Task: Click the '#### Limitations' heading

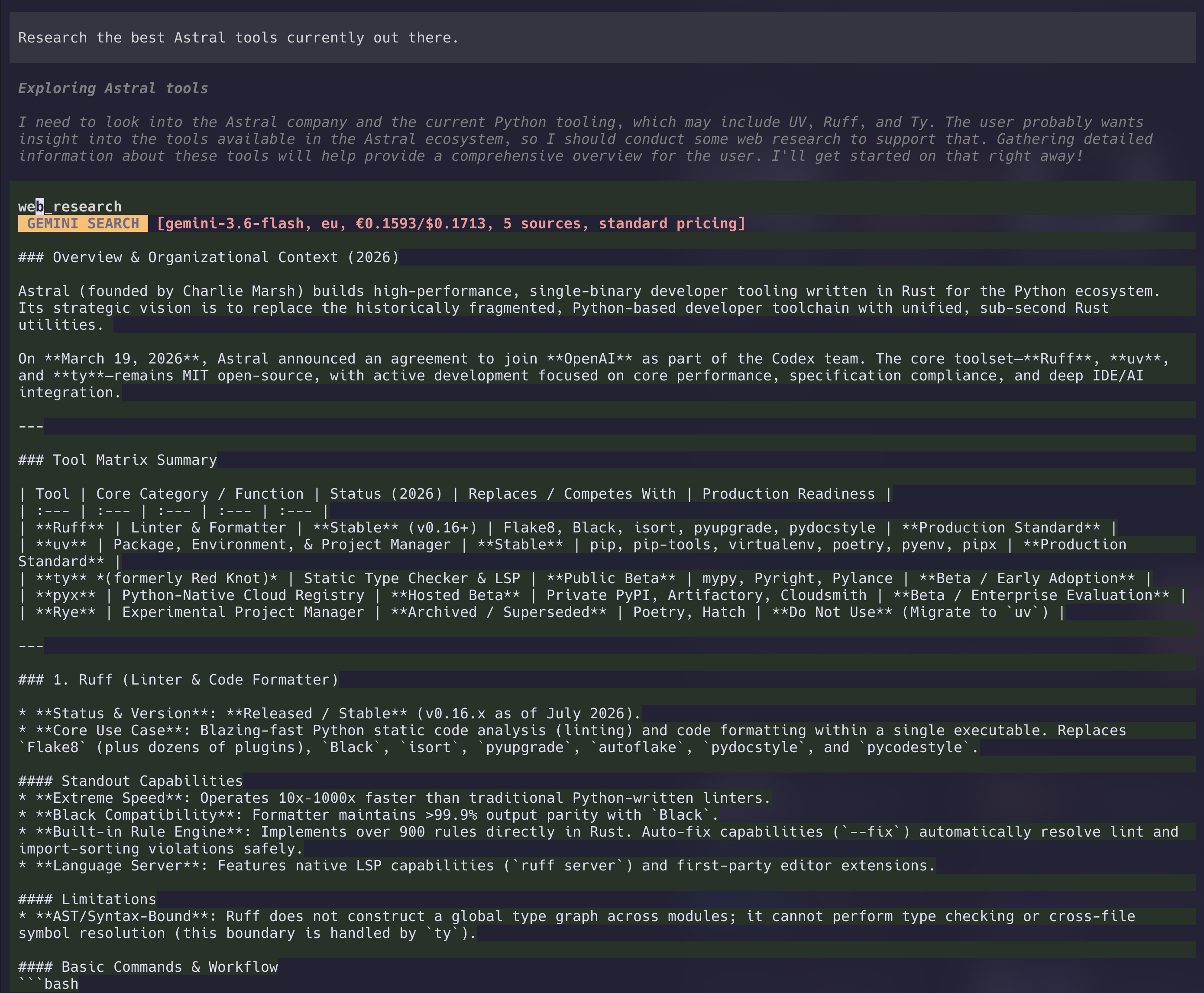Action: tap(87, 900)
